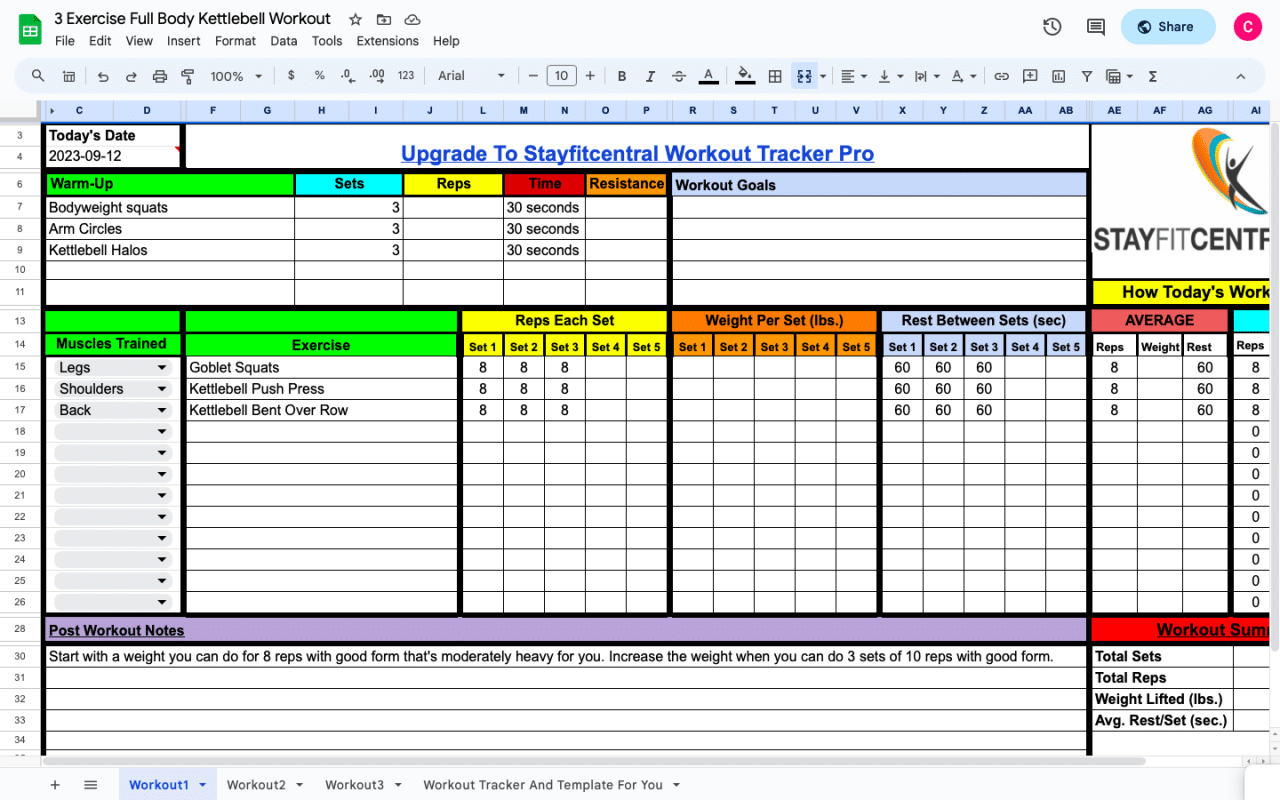Open the Legs muscle dropdown
Screen dimensions: 1280x800
[x=162, y=368]
